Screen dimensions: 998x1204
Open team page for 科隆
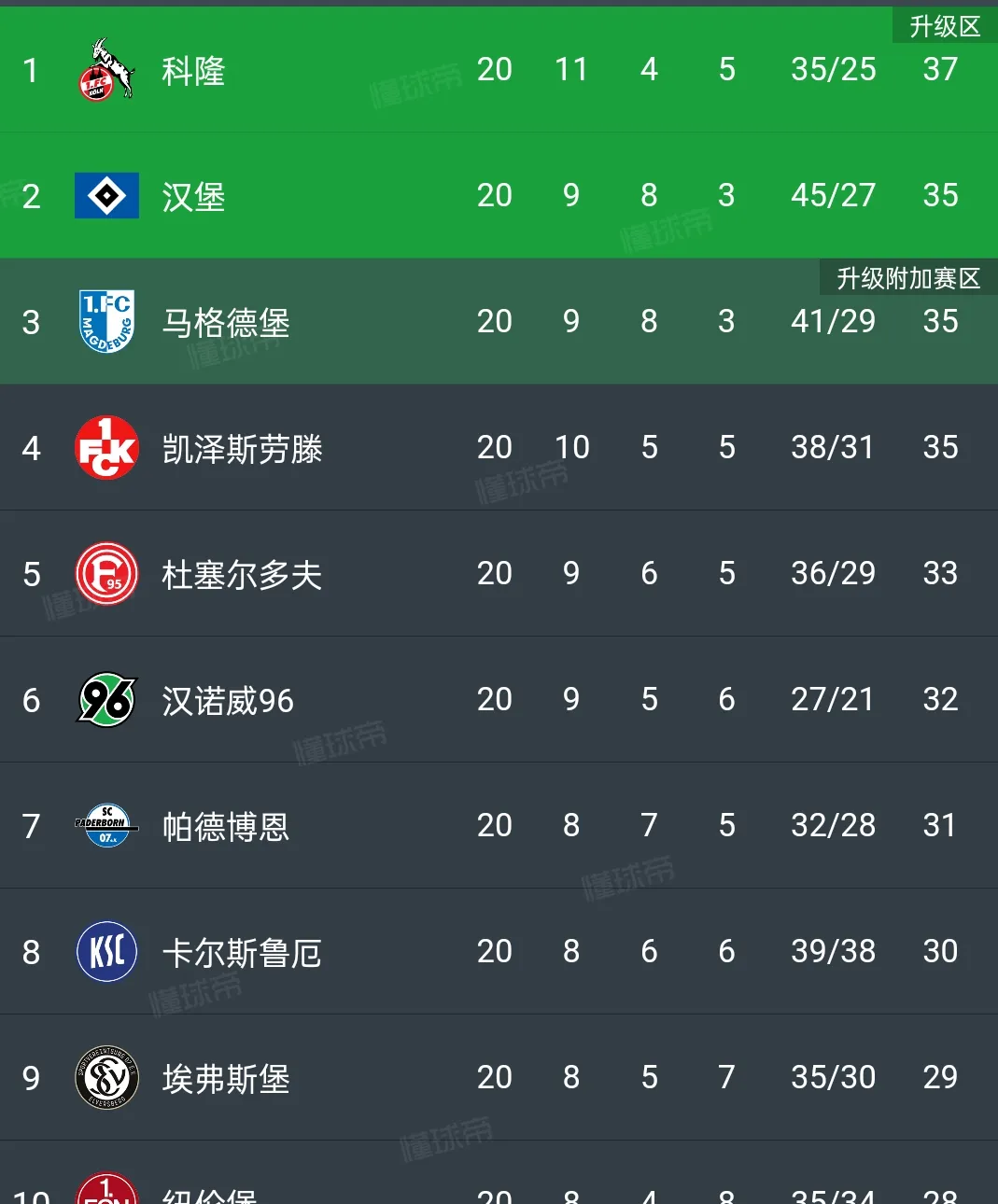[193, 71]
